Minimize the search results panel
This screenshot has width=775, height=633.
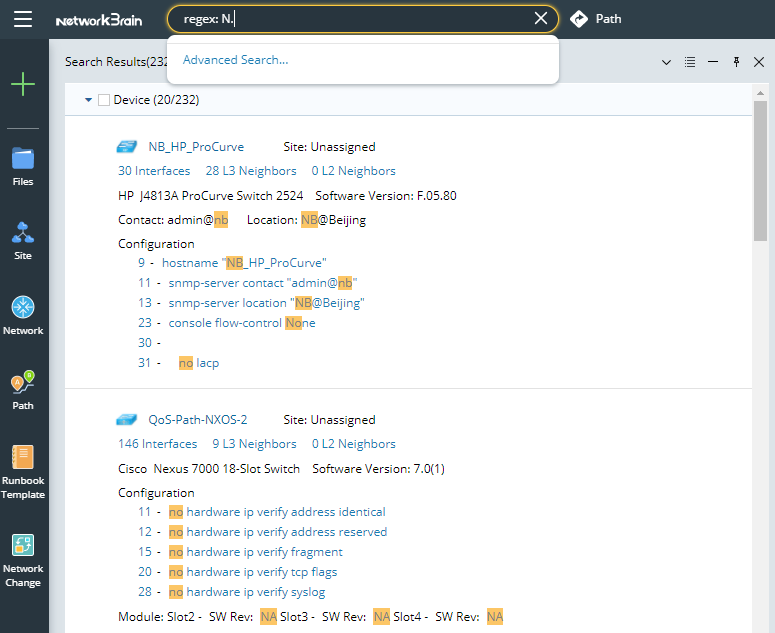[x=713, y=62]
